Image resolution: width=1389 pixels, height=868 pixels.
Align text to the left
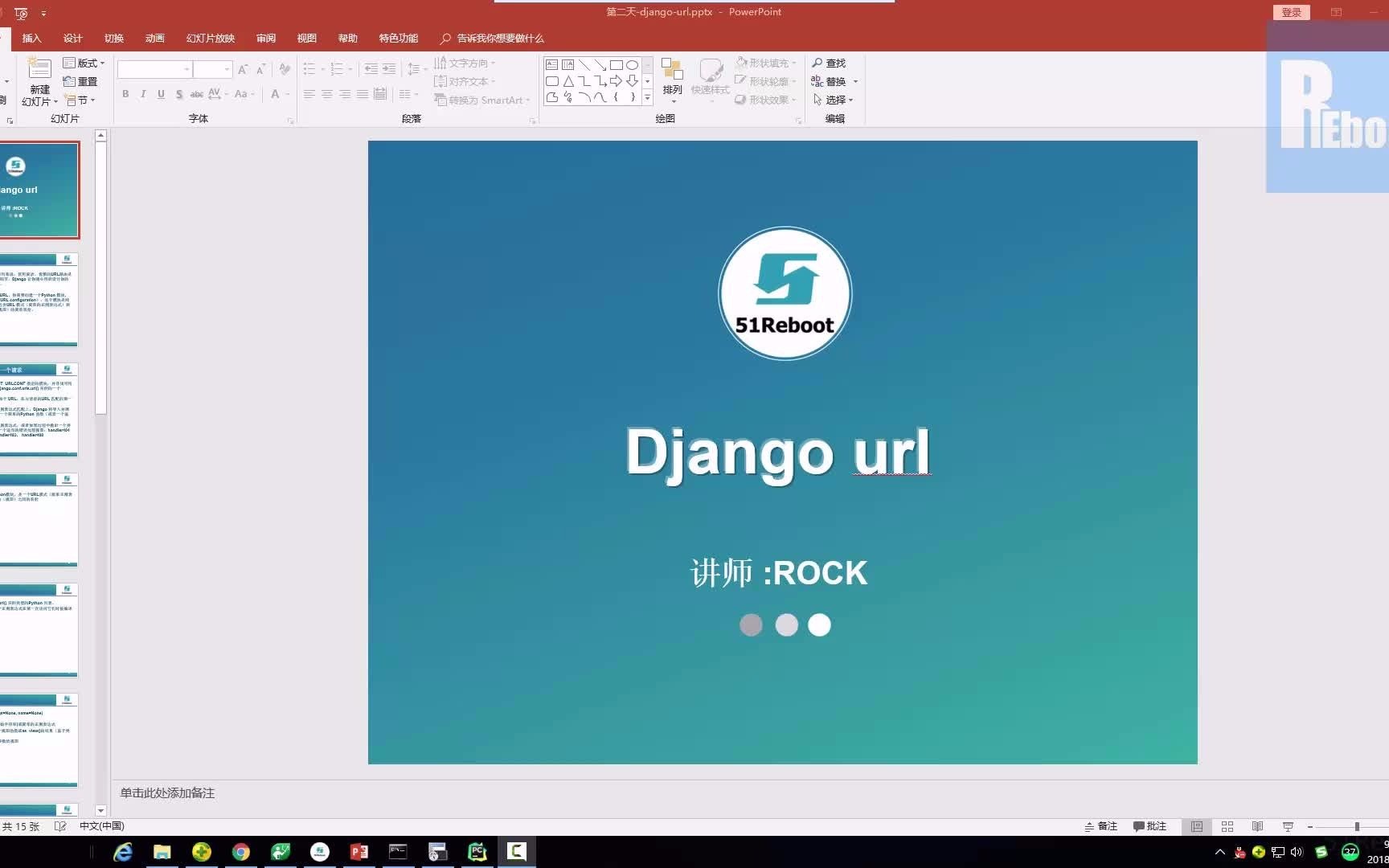pyautogui.click(x=309, y=94)
